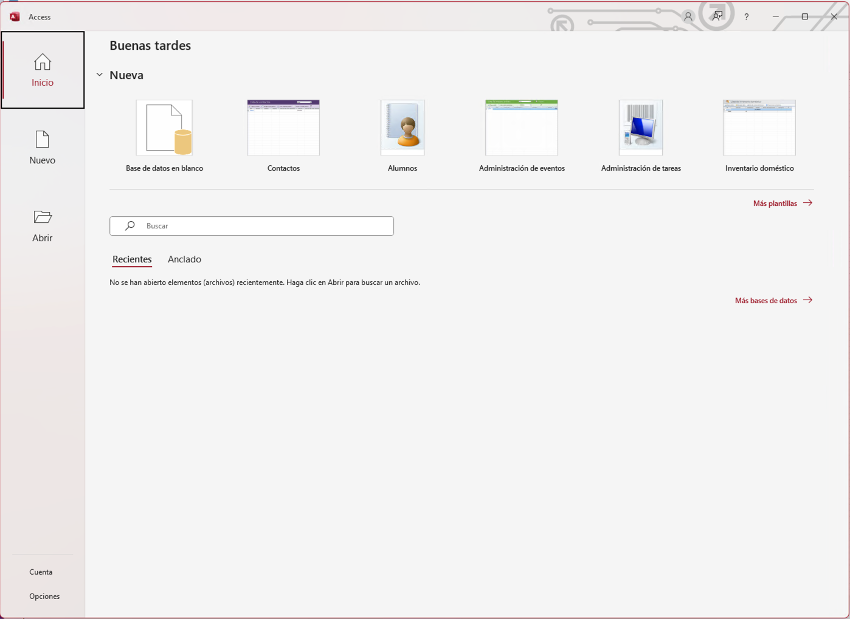This screenshot has height=620, width=850.
Task: Collapse the Nueva section chevron
Action: (99, 75)
